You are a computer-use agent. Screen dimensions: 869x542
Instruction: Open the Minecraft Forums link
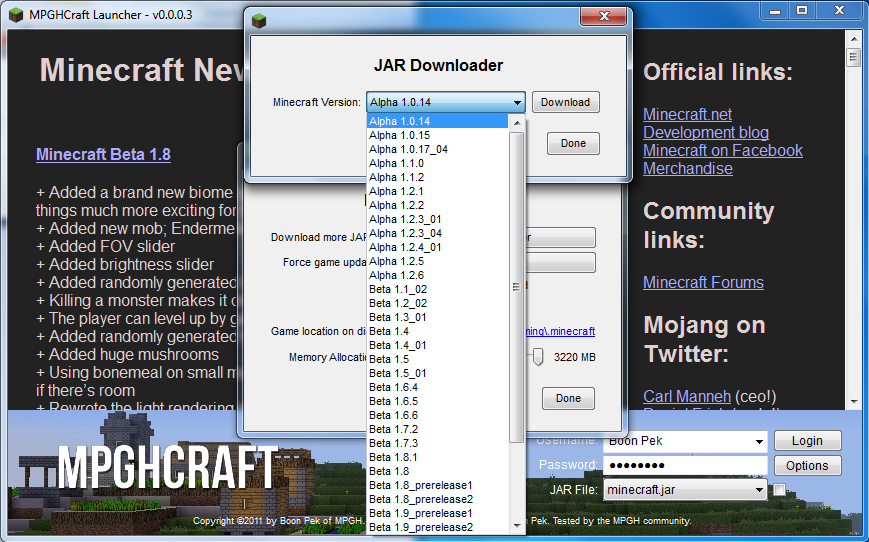[x=703, y=282]
